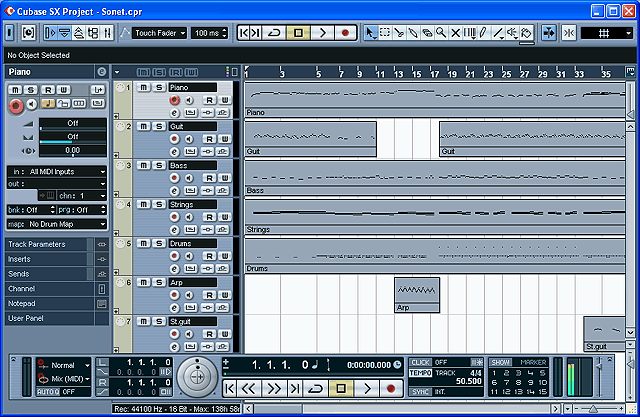Edit channel settings of Gut track
Screen dimensions: 640x417
[x=174, y=152]
